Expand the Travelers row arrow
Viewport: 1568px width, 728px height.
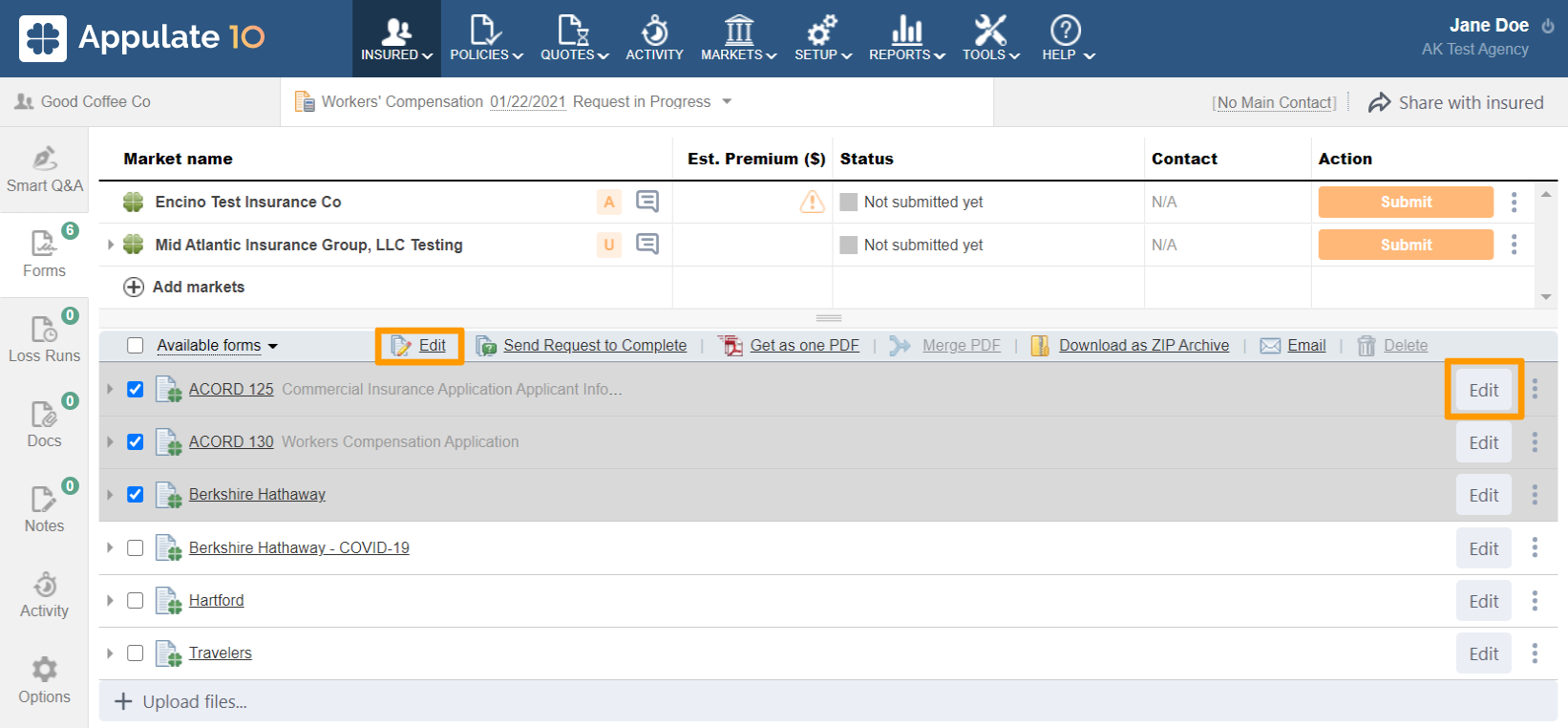pyautogui.click(x=110, y=653)
